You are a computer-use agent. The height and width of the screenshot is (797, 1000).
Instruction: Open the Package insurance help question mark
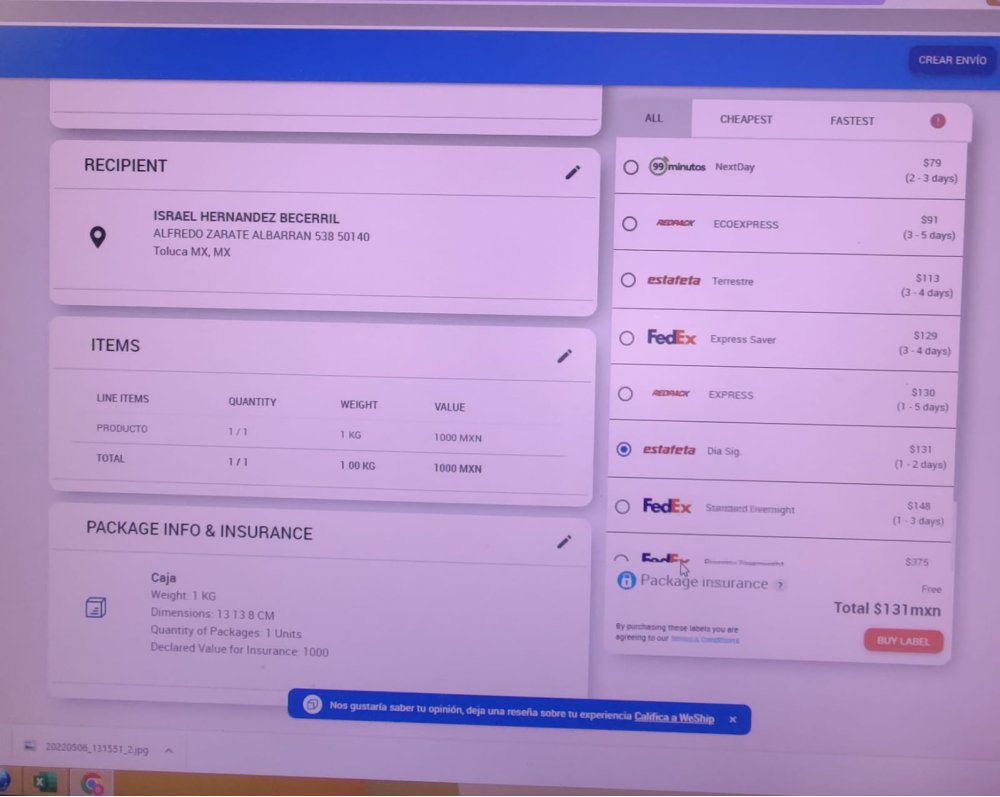(780, 585)
